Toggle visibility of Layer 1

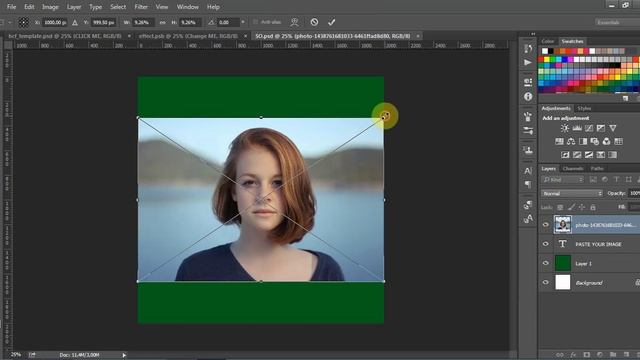tap(546, 263)
